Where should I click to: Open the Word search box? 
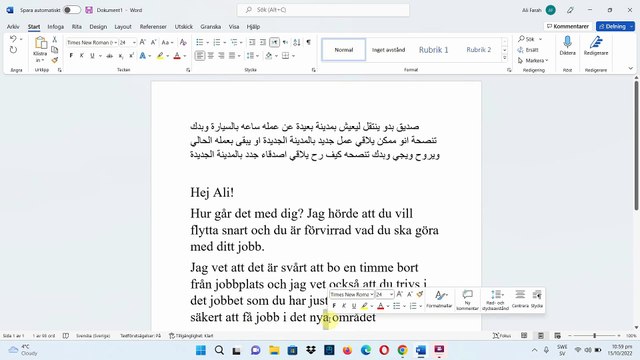pos(323,10)
